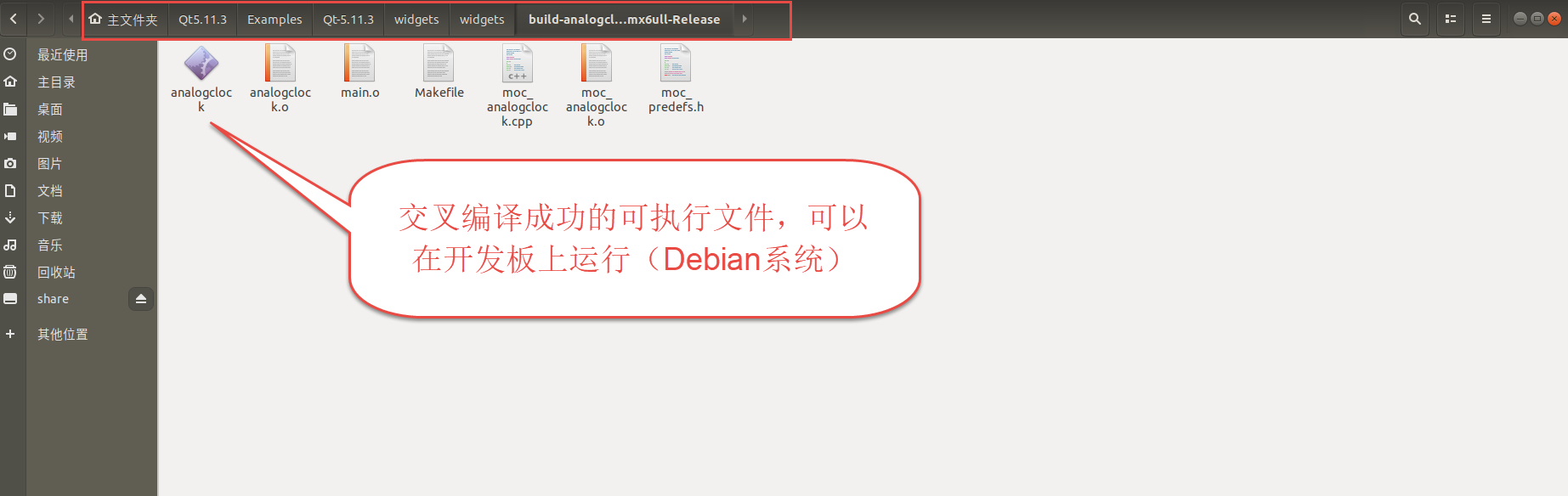
Task: Show later path segments via right triangle
Action: (744, 19)
